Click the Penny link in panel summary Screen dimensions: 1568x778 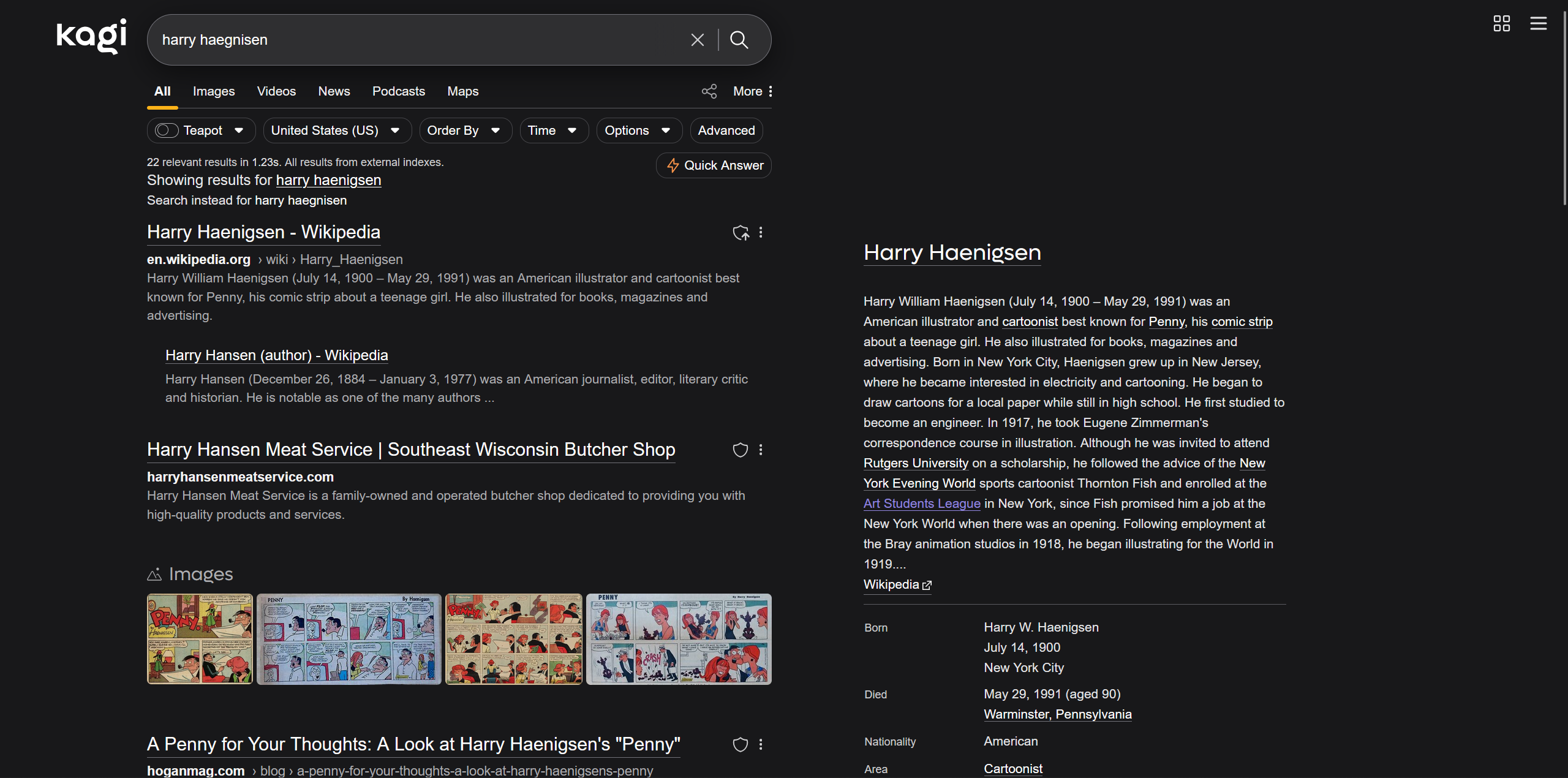[1166, 322]
